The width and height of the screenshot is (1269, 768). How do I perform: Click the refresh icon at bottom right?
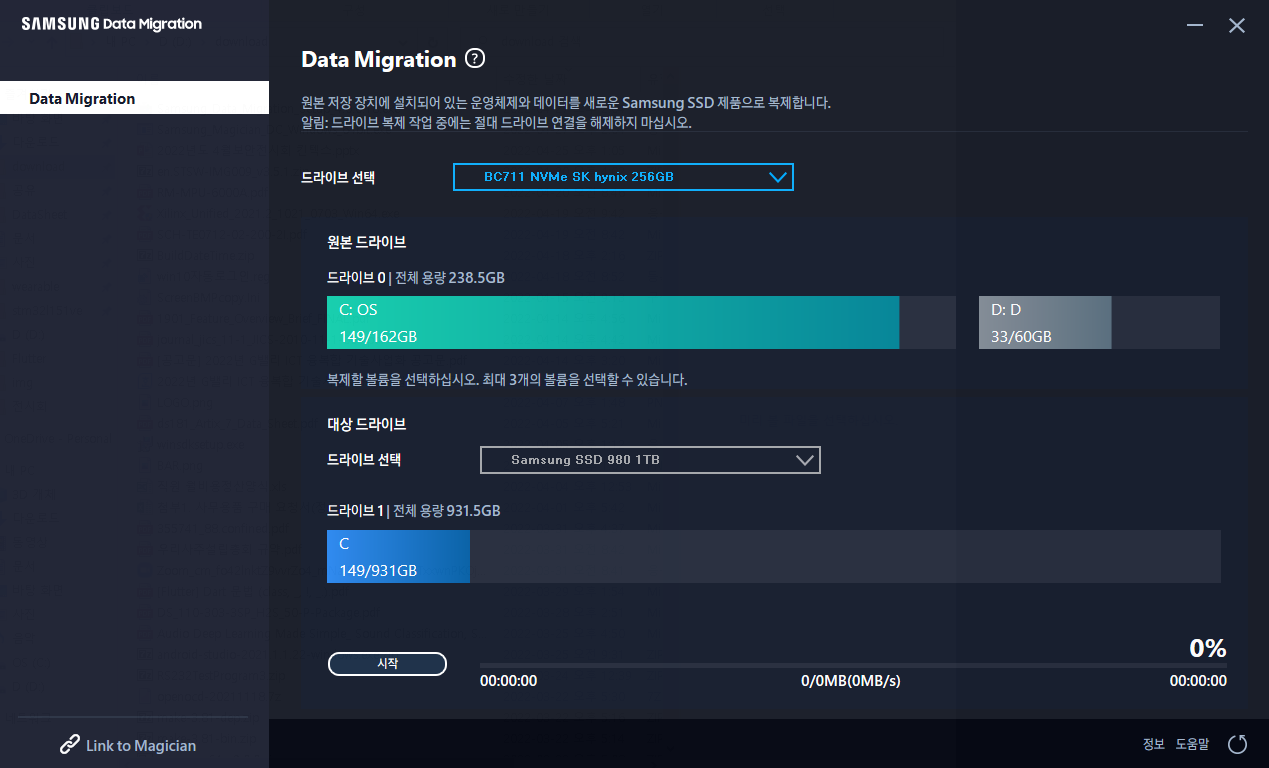coord(1237,744)
